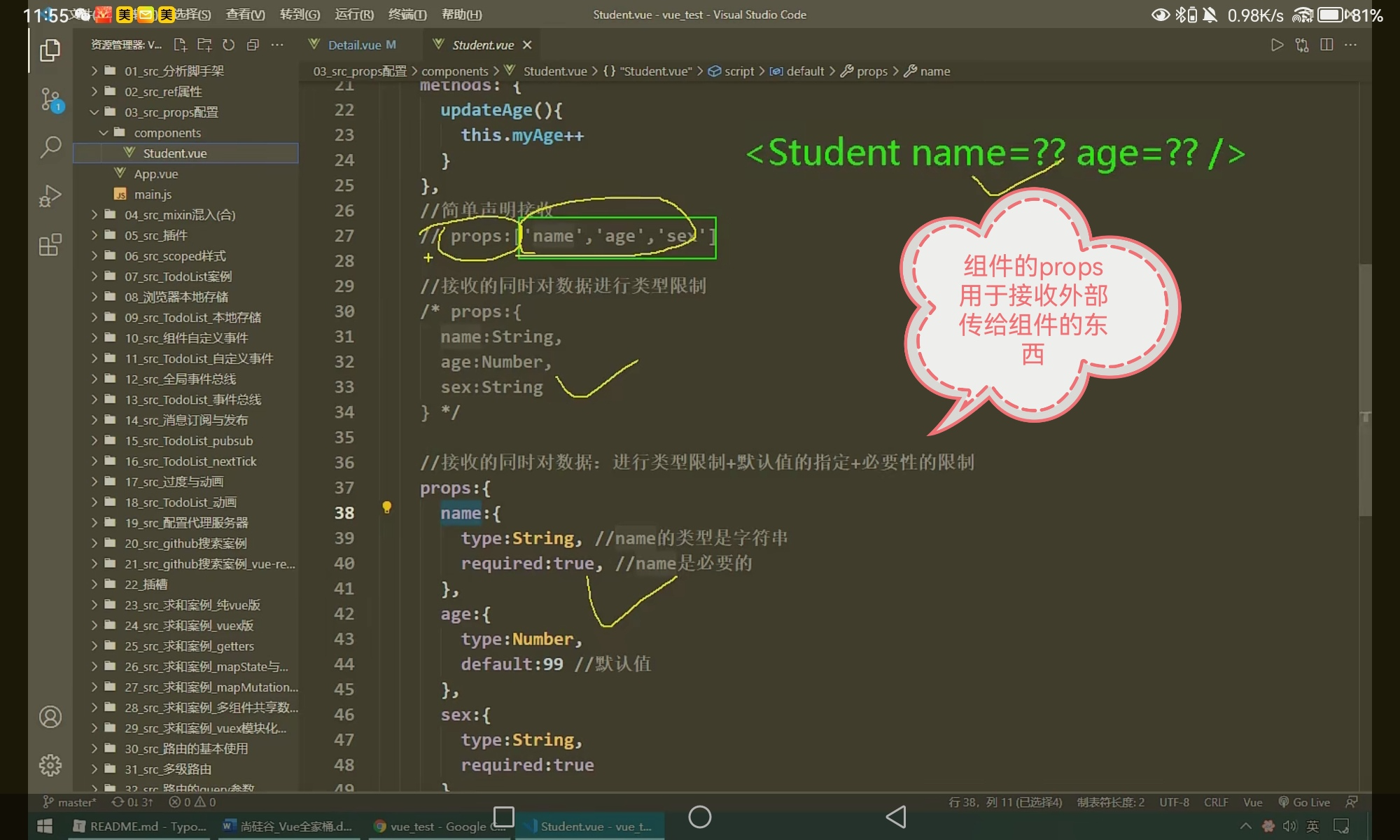Open the 运行(R) menu
The width and height of the screenshot is (1400, 840).
354,14
